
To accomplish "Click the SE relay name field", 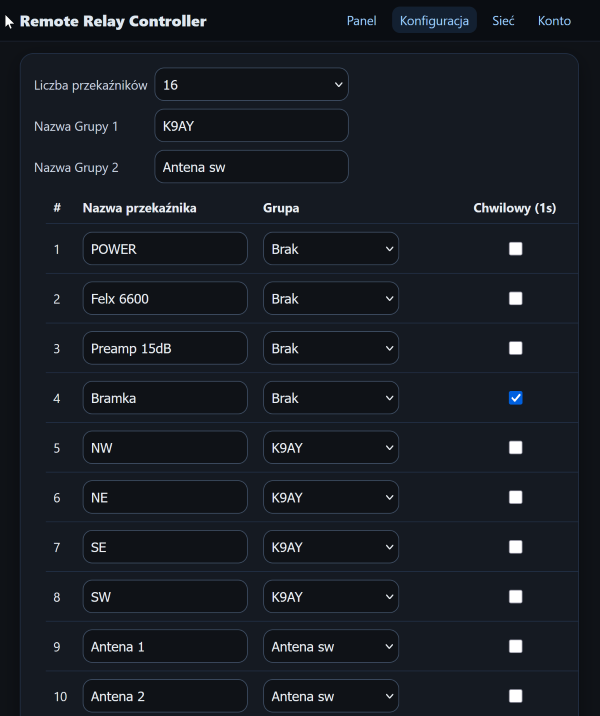I will (x=165, y=547).
